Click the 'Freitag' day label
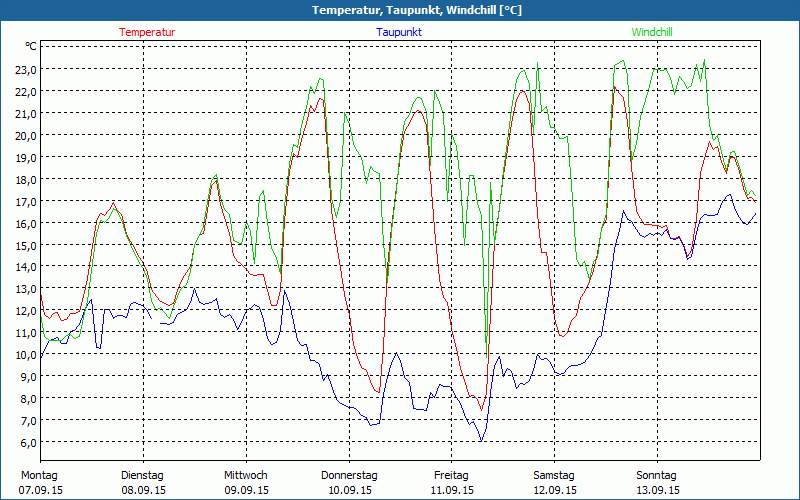Screen dimensions: 800x500 (451, 476)
